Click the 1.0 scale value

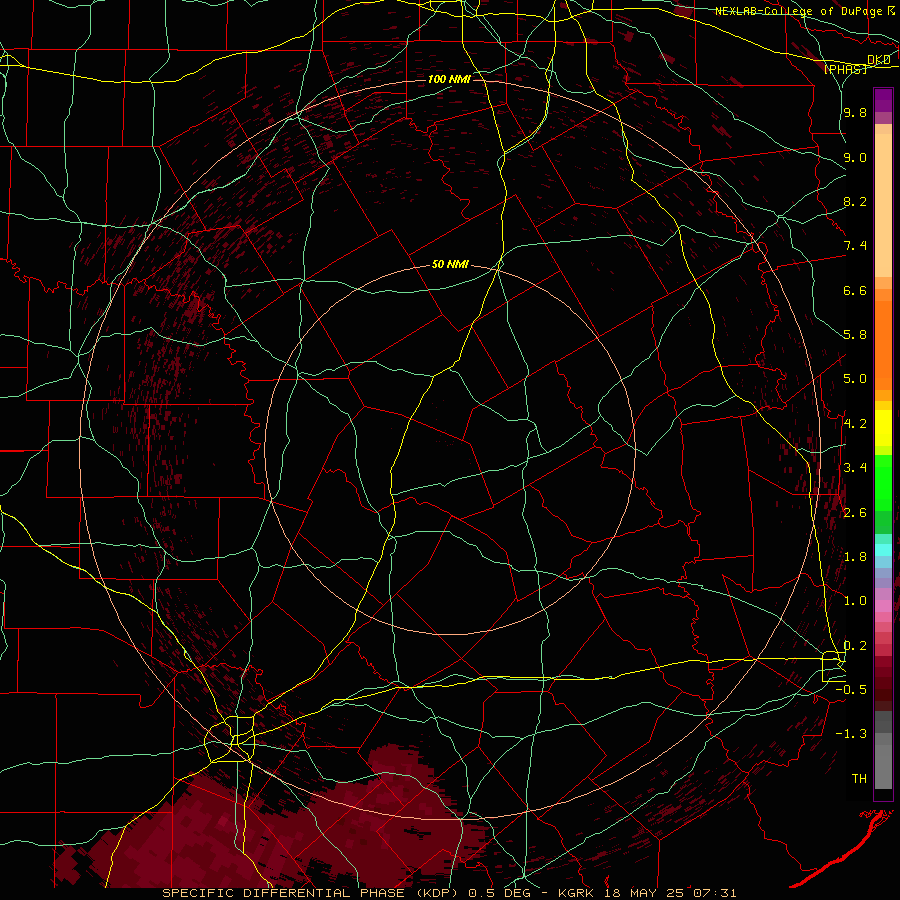pyautogui.click(x=855, y=601)
